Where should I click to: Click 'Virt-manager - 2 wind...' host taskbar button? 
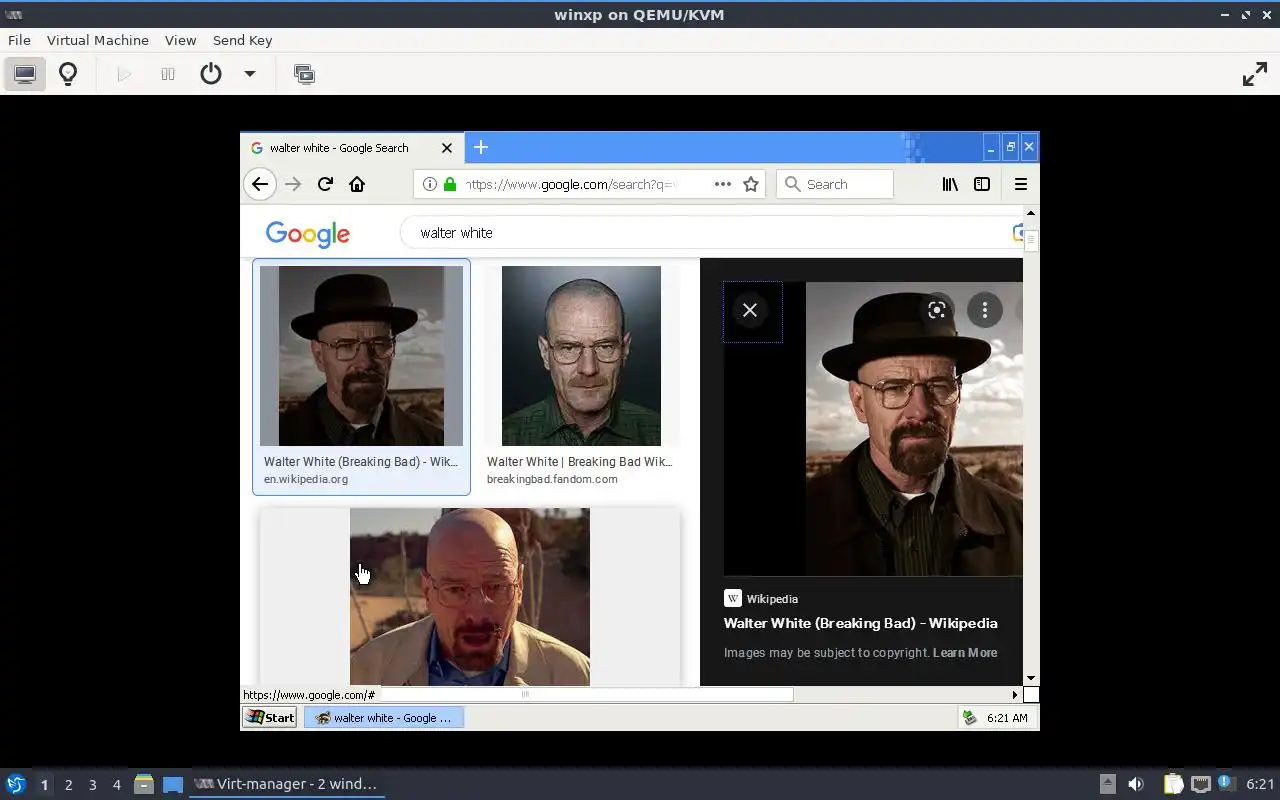coord(286,784)
